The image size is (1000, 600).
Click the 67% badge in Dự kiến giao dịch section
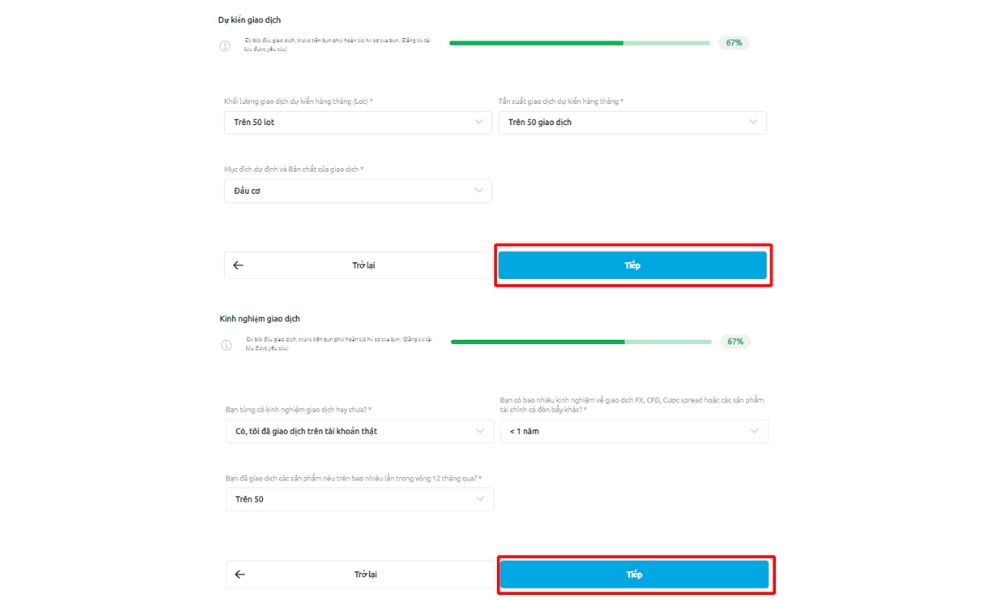[x=733, y=44]
